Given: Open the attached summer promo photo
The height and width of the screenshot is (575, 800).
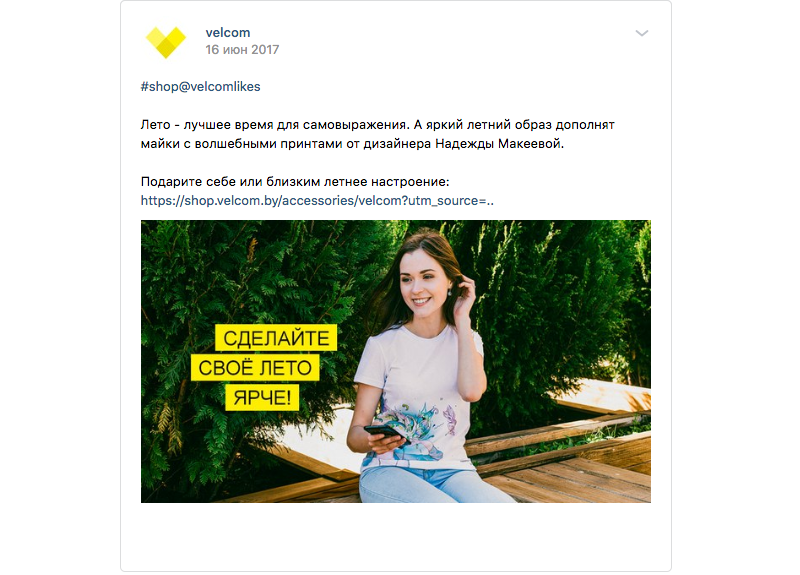Looking at the screenshot, I should click(395, 361).
